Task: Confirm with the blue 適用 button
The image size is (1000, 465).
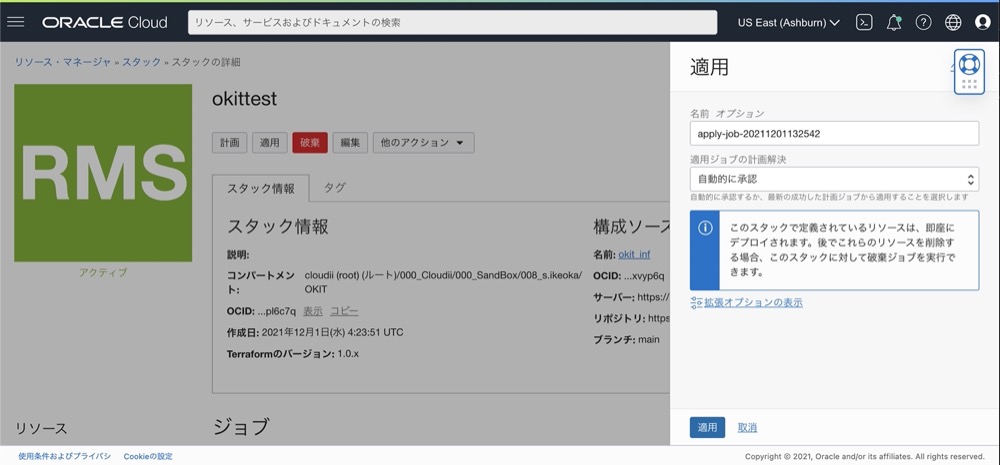Action: pos(707,427)
